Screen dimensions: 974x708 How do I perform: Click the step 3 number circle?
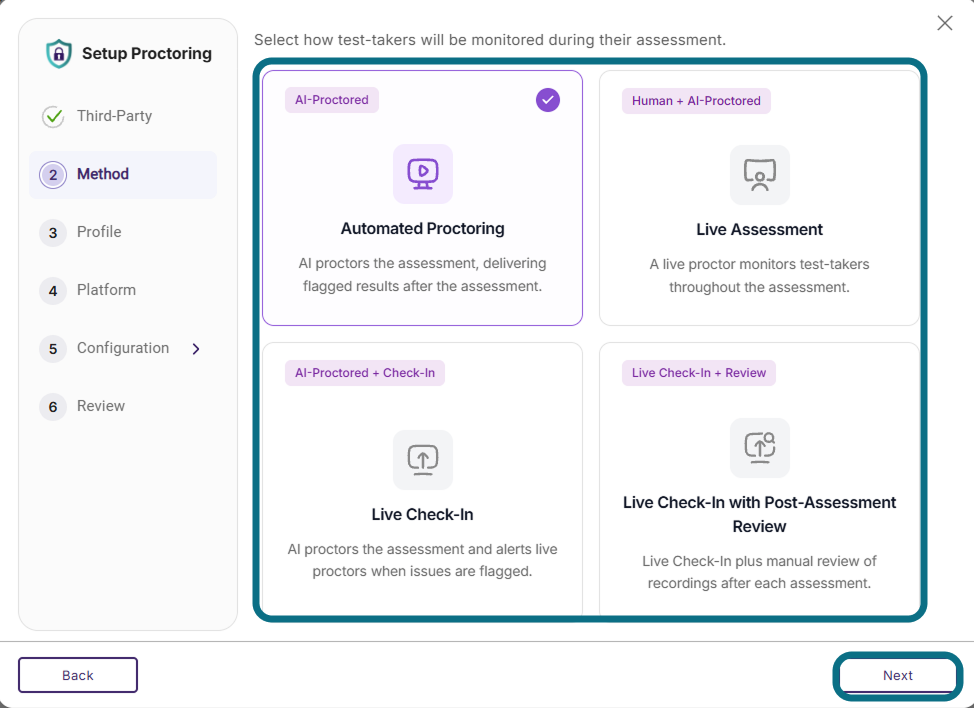coord(53,233)
